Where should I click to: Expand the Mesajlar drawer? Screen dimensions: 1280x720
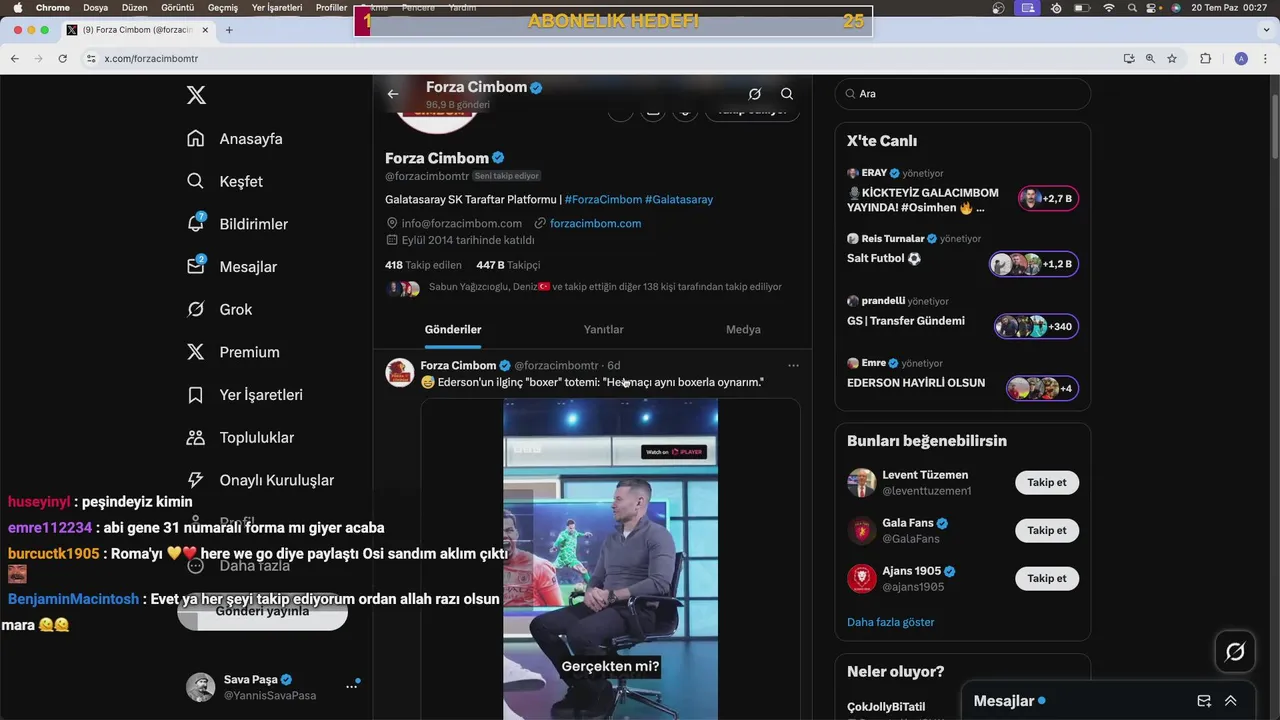pos(1231,701)
